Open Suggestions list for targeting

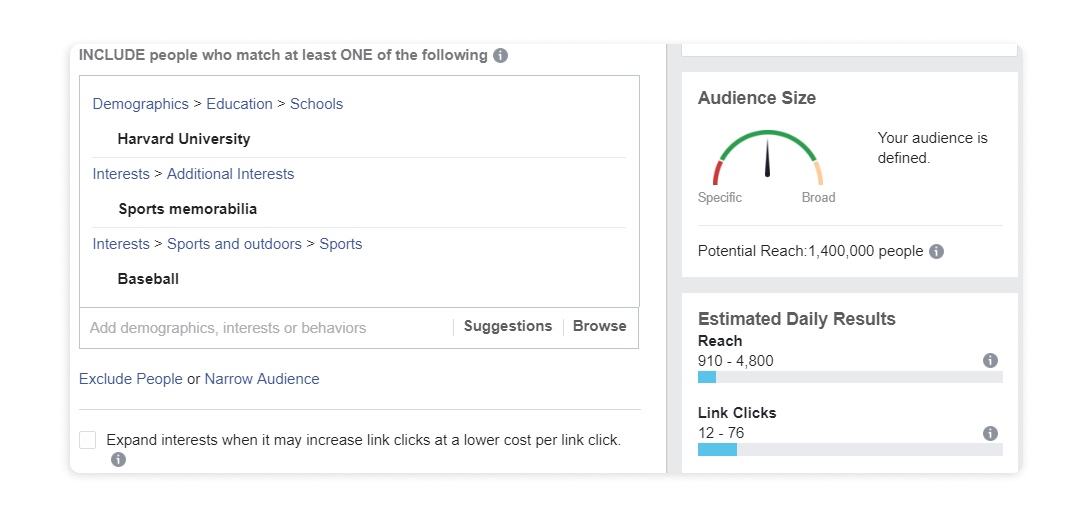[508, 326]
